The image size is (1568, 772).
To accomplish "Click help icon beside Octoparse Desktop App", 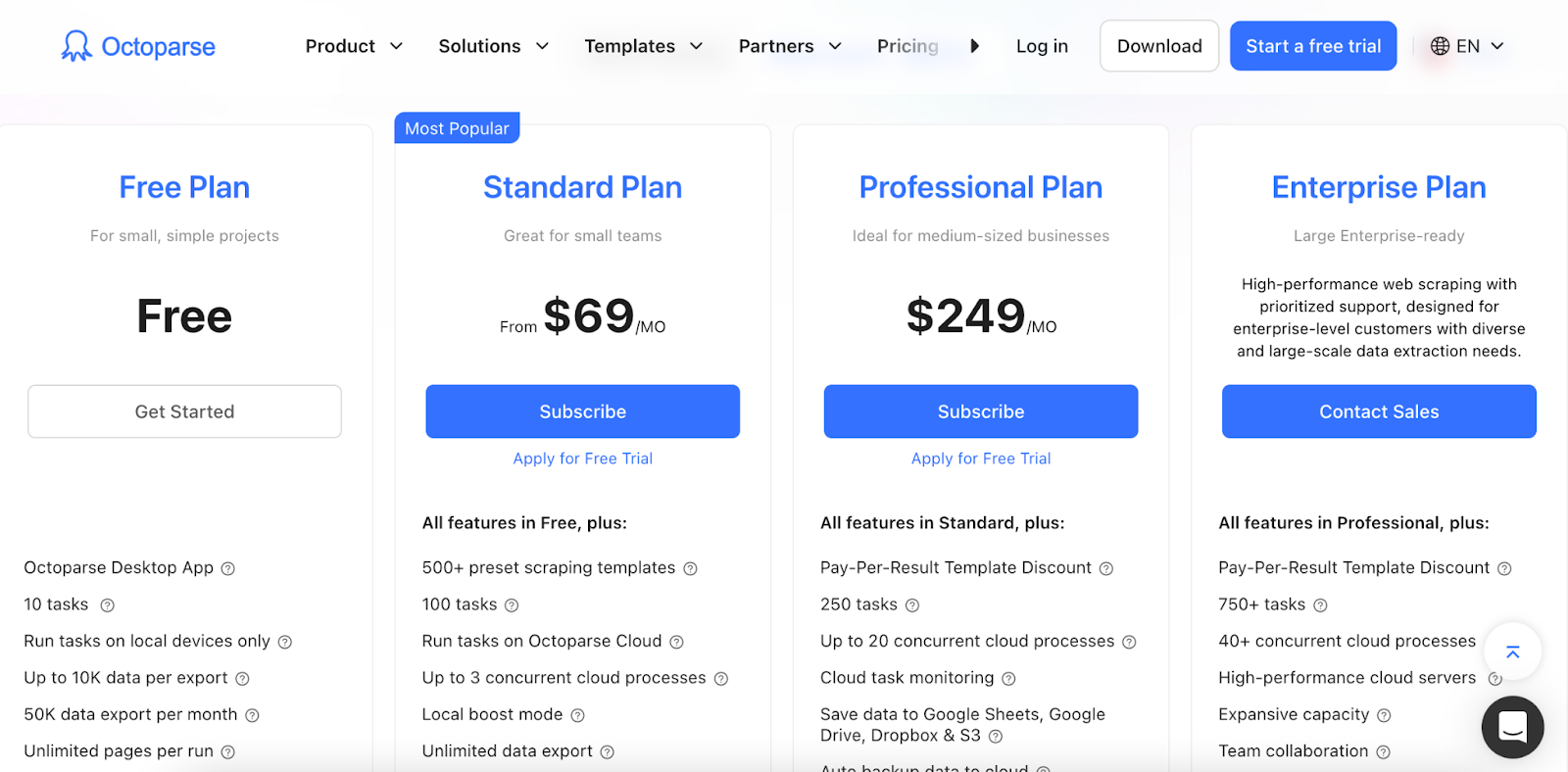I will (x=227, y=568).
